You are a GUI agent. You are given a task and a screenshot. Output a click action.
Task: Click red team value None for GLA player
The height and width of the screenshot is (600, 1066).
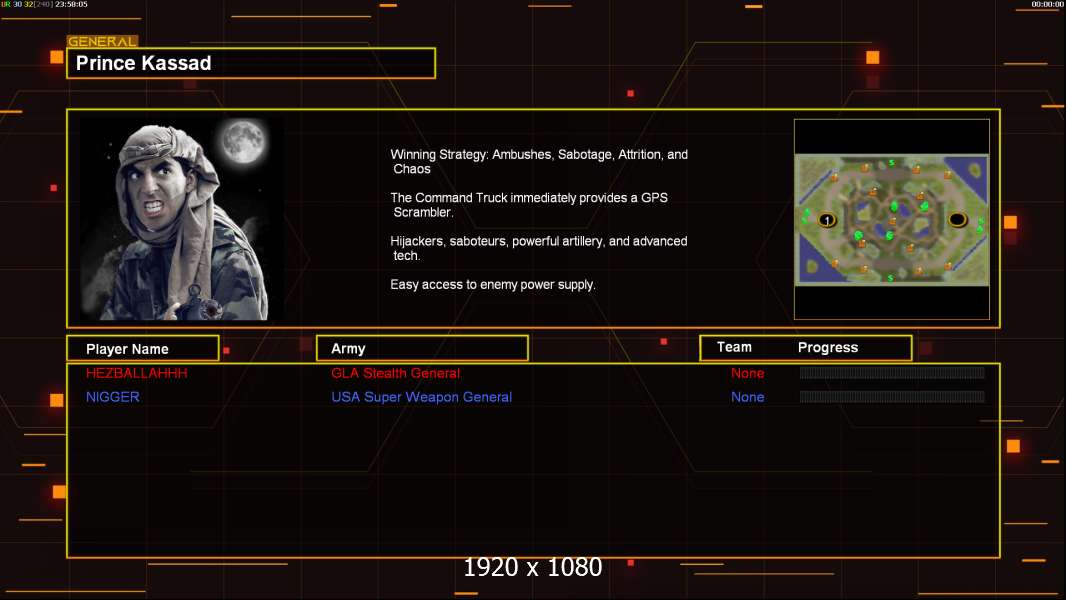click(x=747, y=373)
